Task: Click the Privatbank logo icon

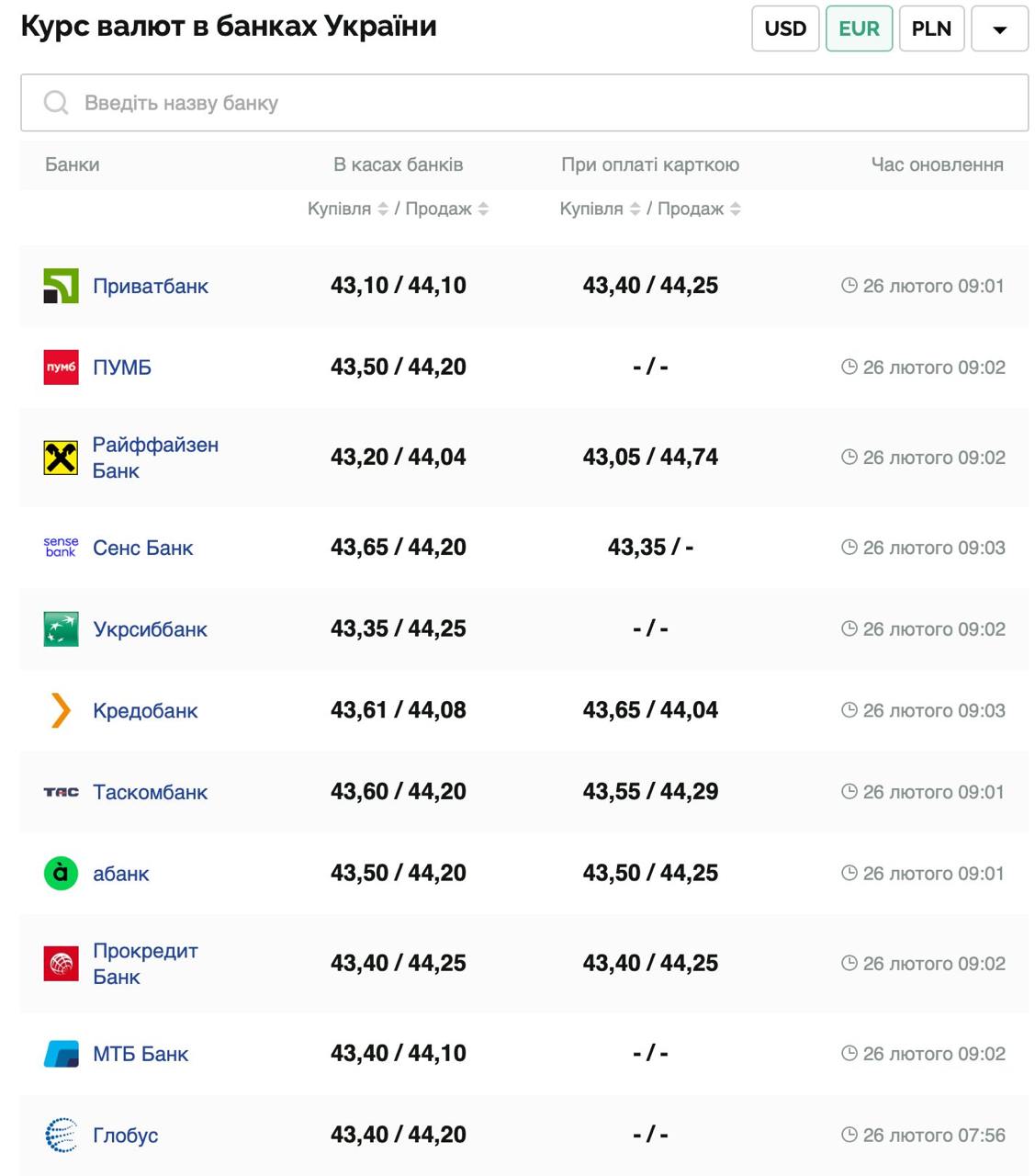Action: coord(61,286)
